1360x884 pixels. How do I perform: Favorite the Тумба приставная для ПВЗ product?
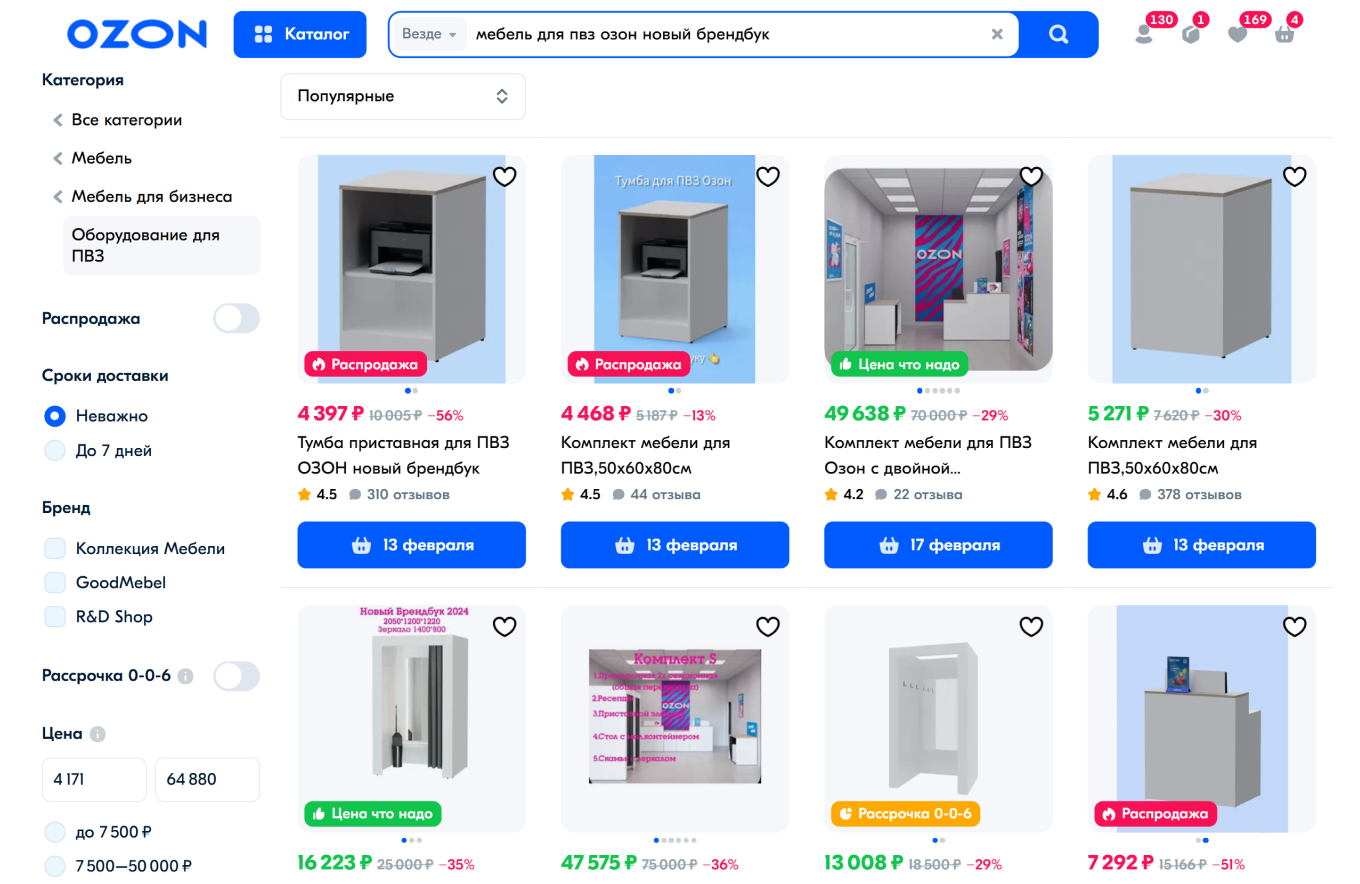505,177
